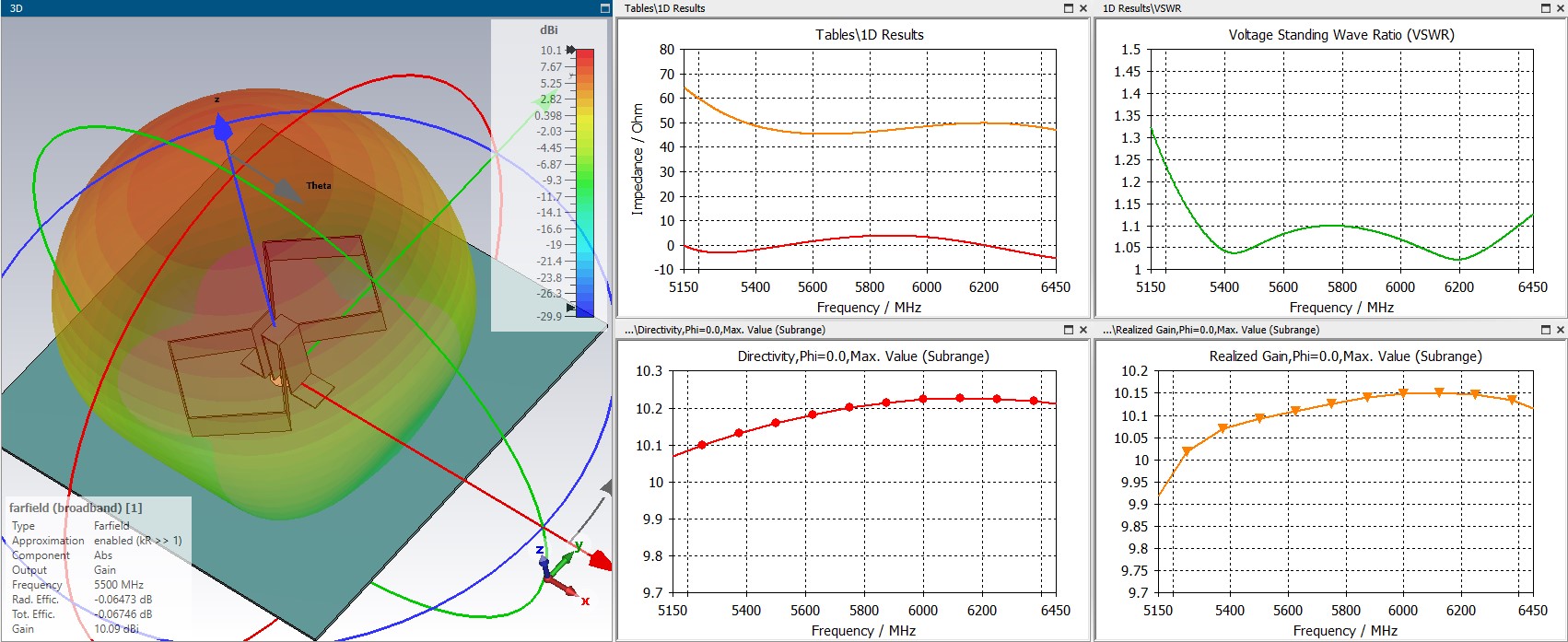This screenshot has height=642, width=1568.
Task: Click the 'enabled (kR >> 1)' approximation value
Action: pos(138,541)
